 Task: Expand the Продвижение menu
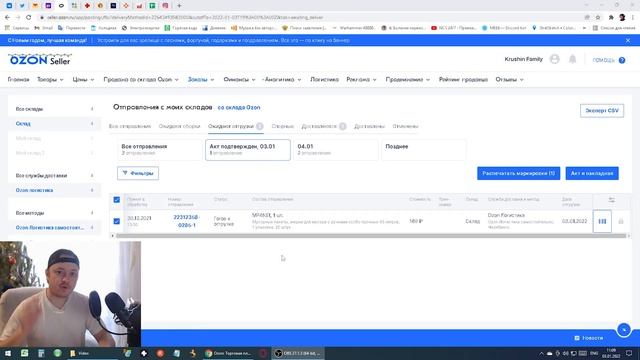click(408, 80)
